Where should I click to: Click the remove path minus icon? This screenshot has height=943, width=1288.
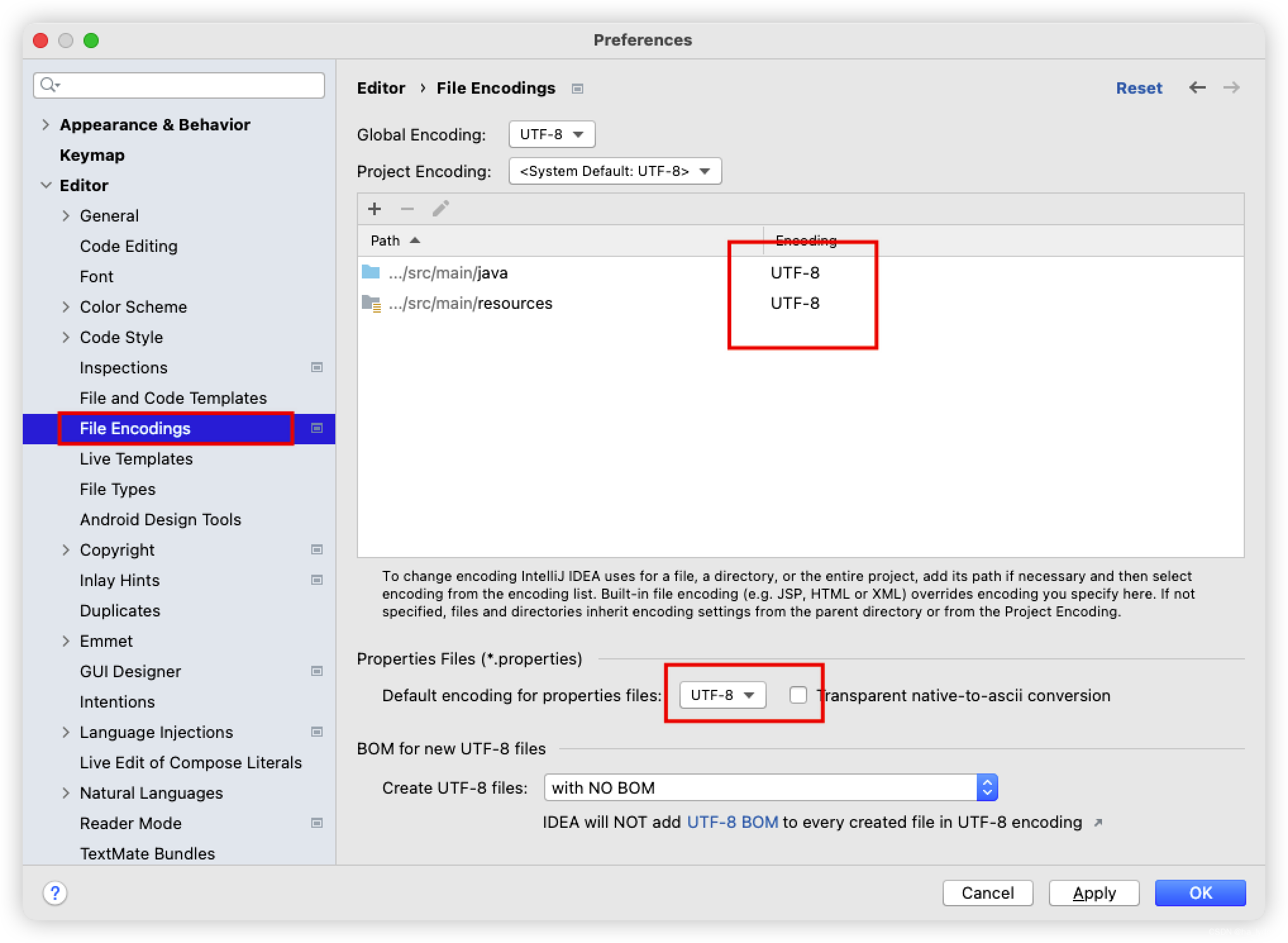coord(407,209)
